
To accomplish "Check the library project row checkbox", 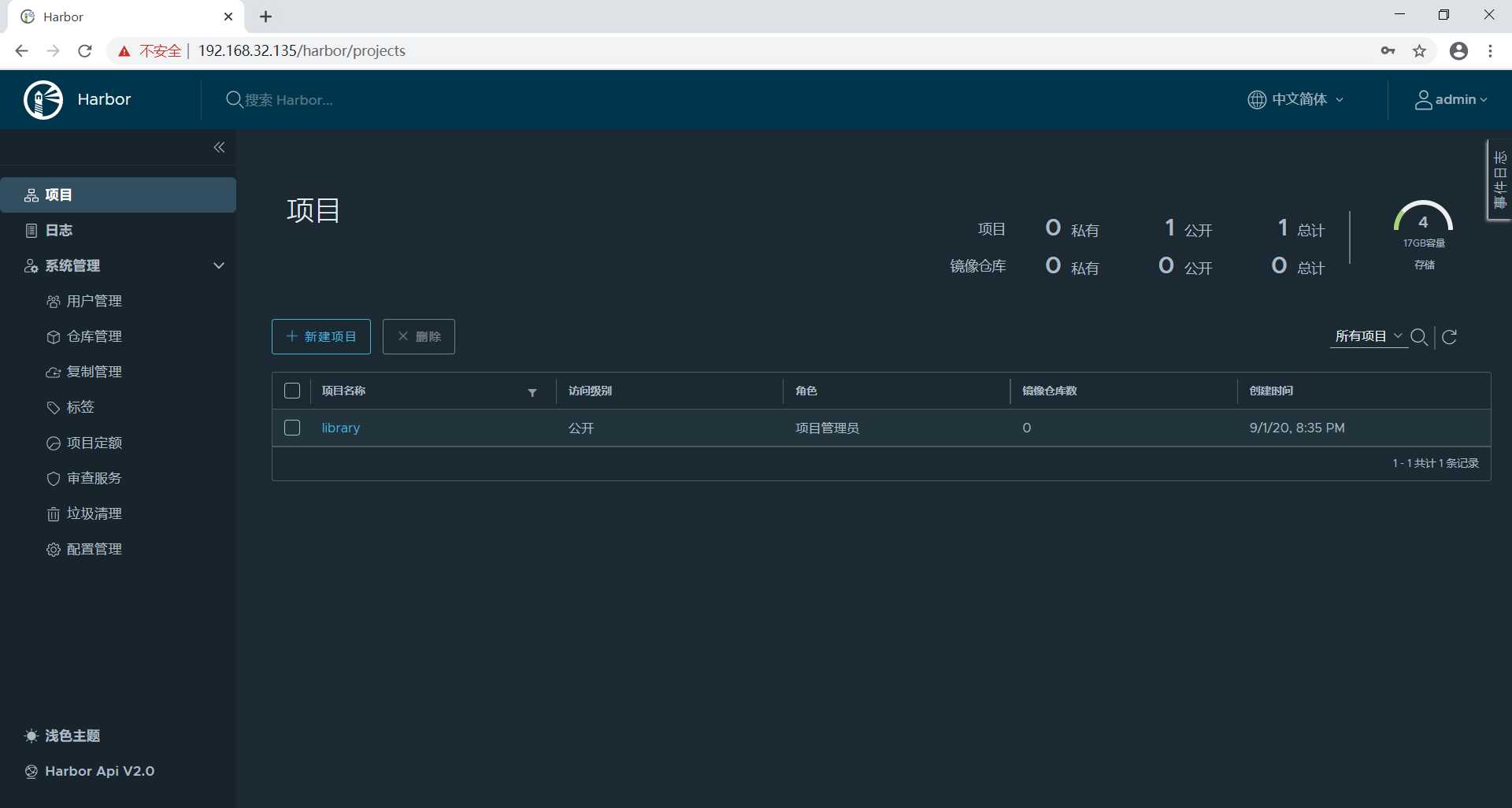I will coord(292,428).
